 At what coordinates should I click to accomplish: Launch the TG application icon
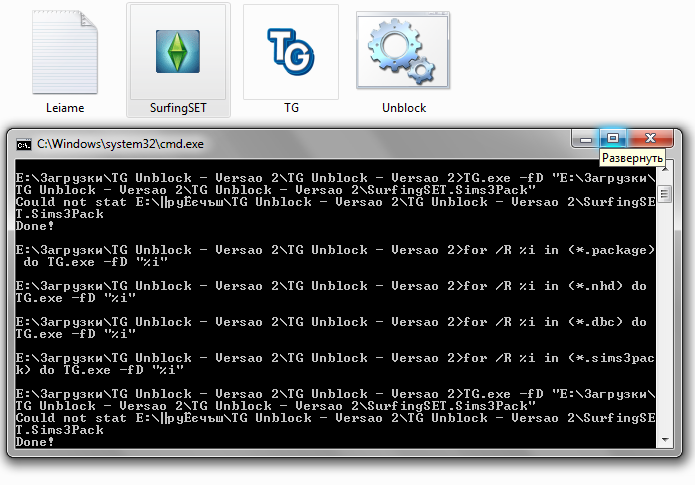291,51
